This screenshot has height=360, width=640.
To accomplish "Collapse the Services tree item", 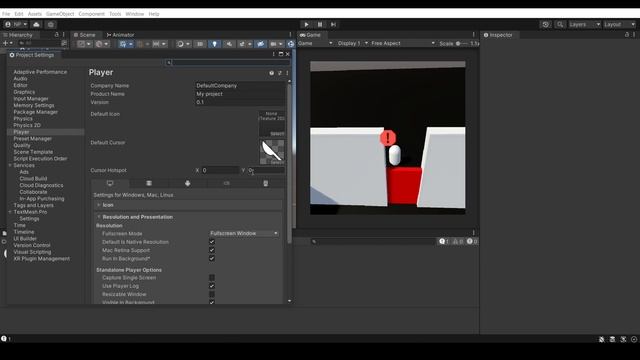I will click(x=10, y=165).
